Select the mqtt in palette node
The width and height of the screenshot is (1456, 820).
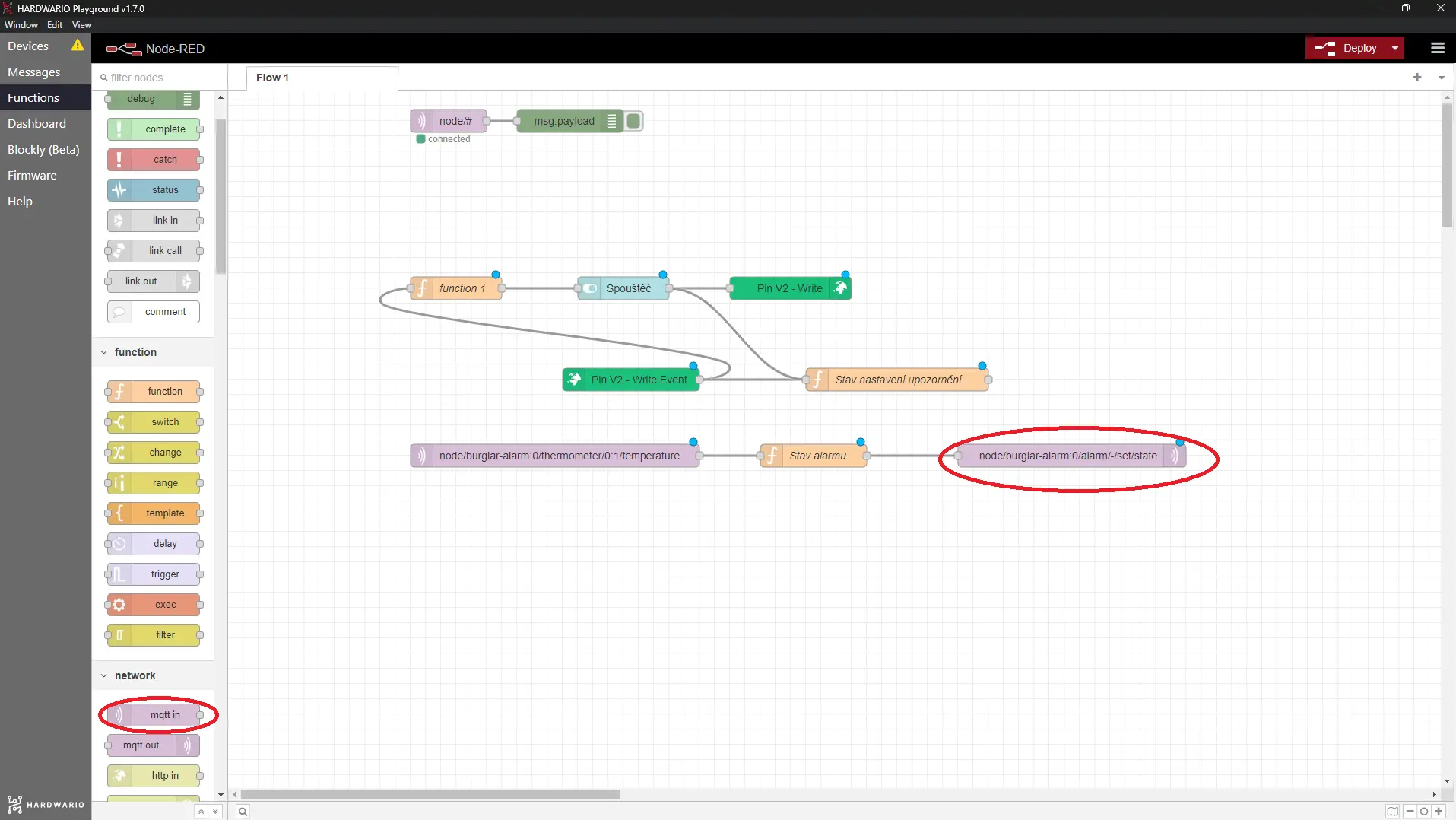click(154, 715)
